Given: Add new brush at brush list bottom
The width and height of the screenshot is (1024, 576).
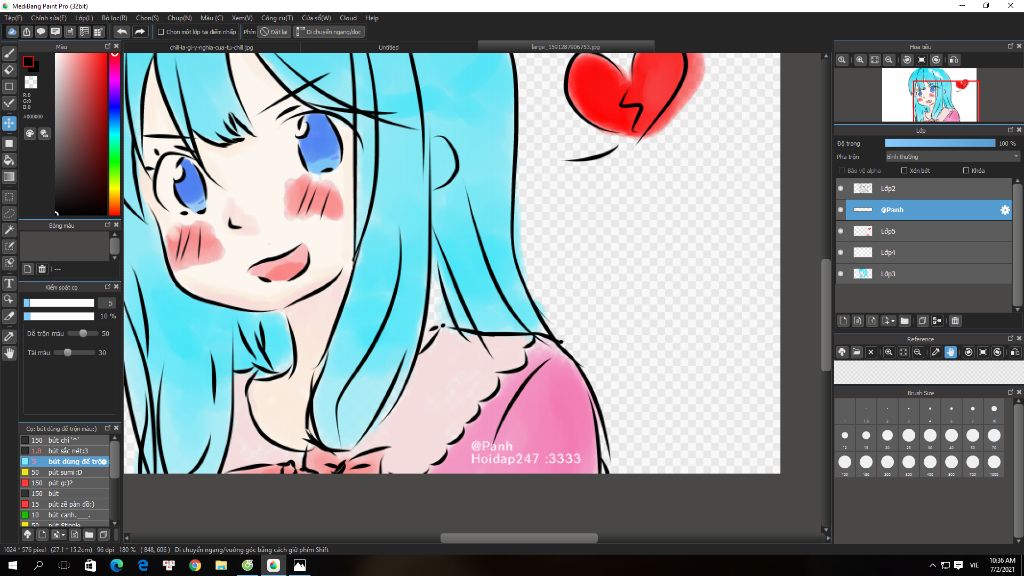Looking at the screenshot, I should pyautogui.click(x=42, y=535).
